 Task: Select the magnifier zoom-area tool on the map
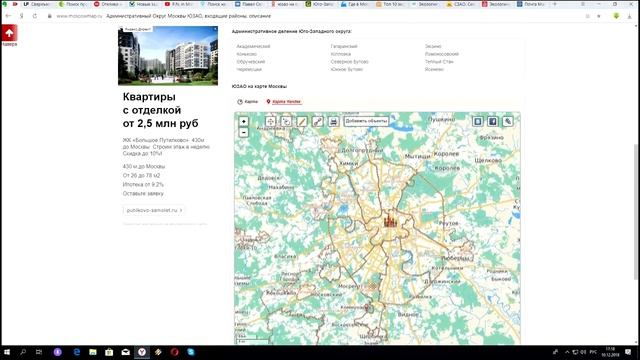286,121
